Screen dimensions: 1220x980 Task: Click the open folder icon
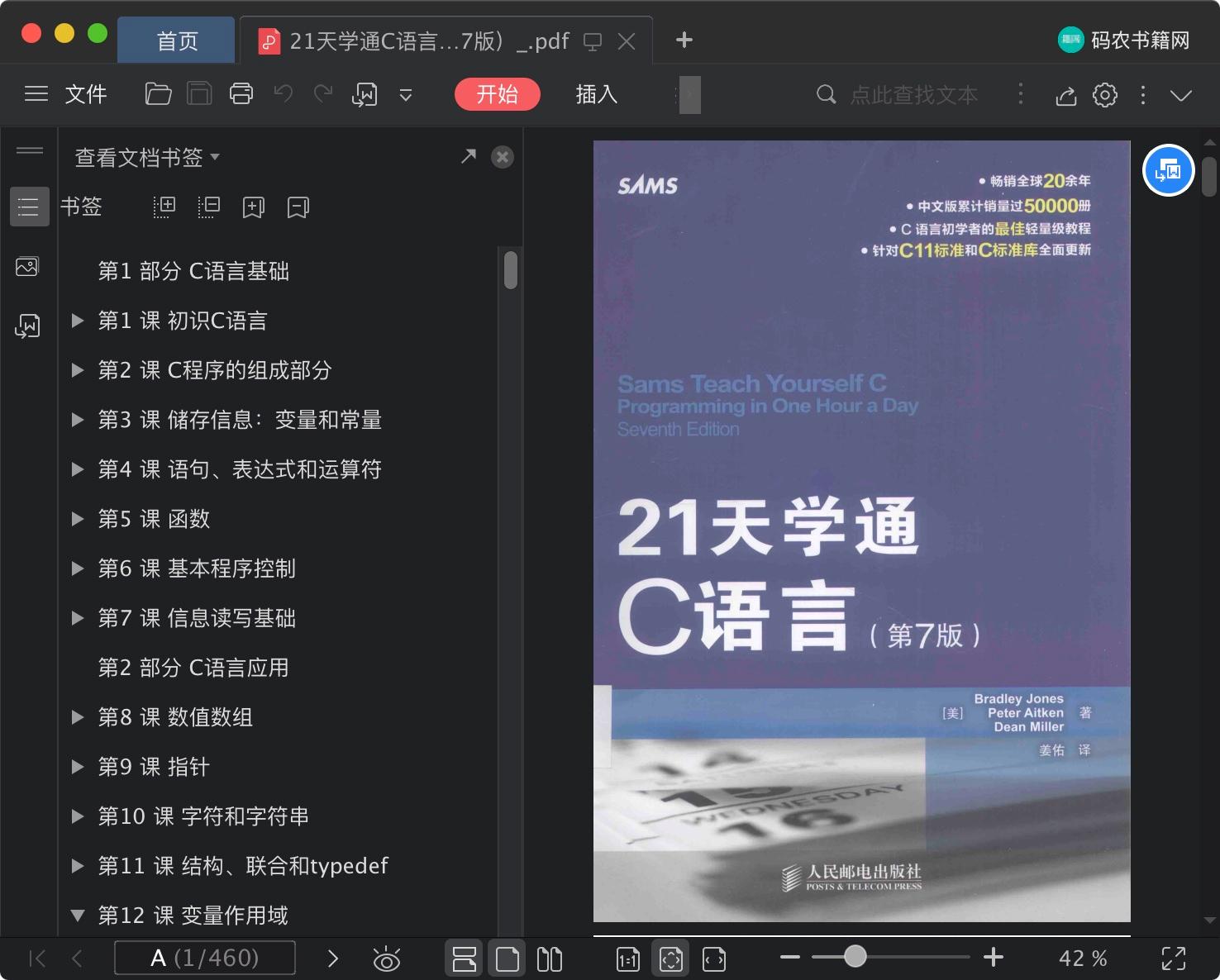(x=158, y=94)
